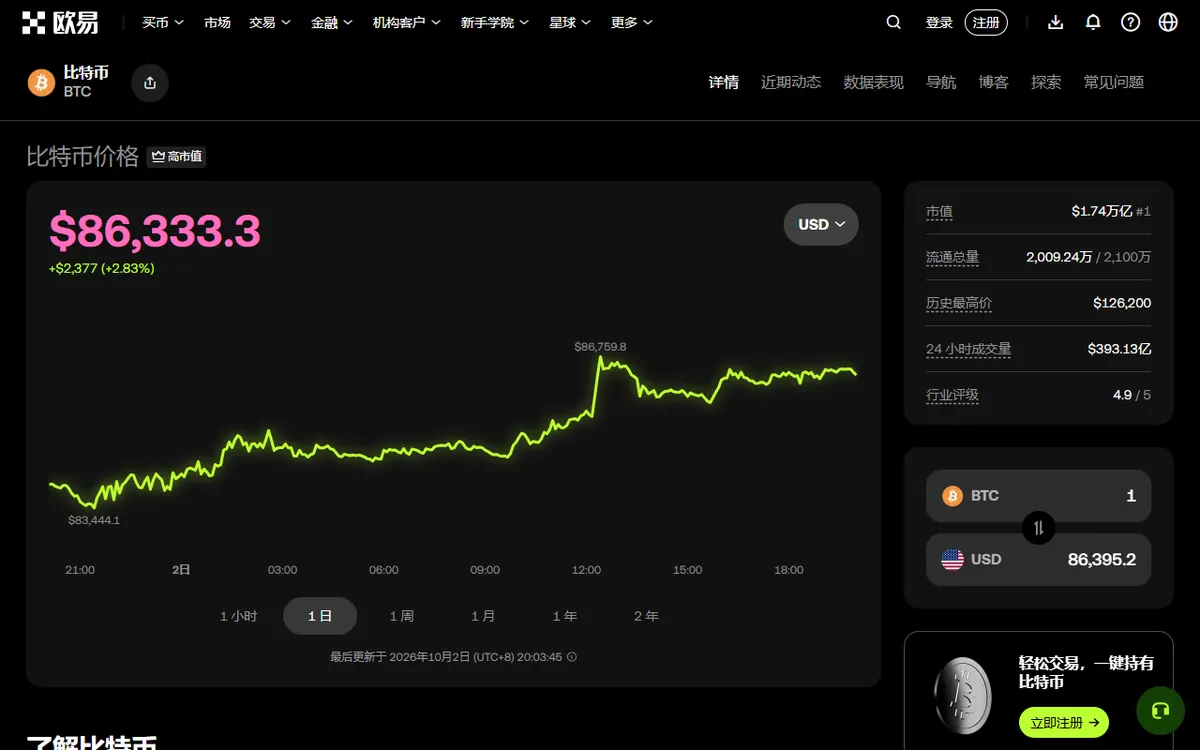Expand the 星球 menu
The image size is (1200, 750).
570,22
